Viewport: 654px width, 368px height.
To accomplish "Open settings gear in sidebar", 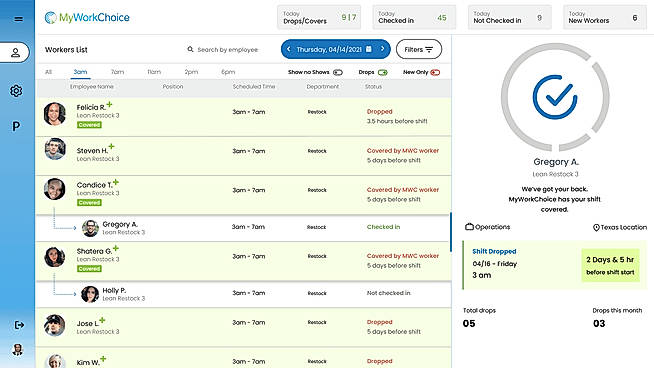I will coord(16,91).
